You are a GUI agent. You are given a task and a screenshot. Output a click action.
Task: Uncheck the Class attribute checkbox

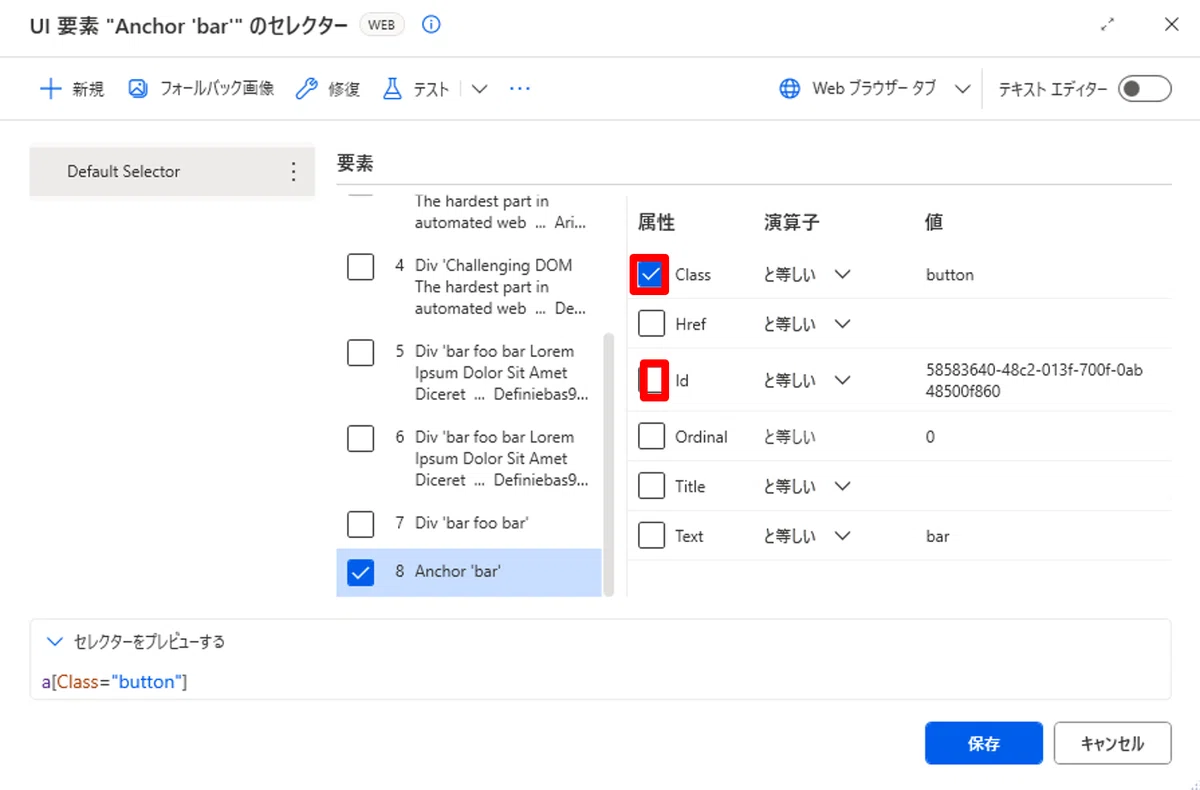pyautogui.click(x=651, y=274)
